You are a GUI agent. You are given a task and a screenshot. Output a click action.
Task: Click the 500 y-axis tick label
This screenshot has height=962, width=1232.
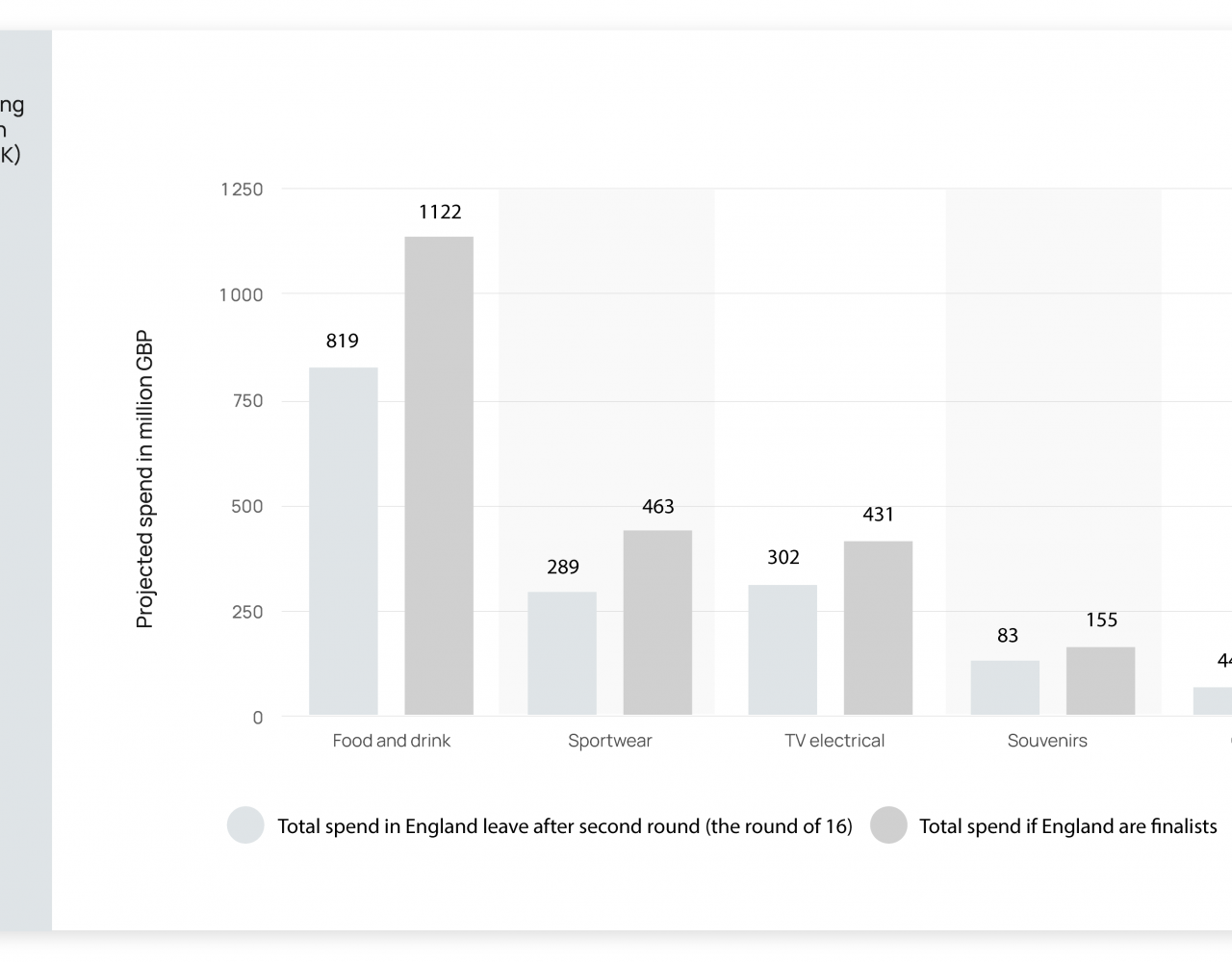pyautogui.click(x=246, y=506)
